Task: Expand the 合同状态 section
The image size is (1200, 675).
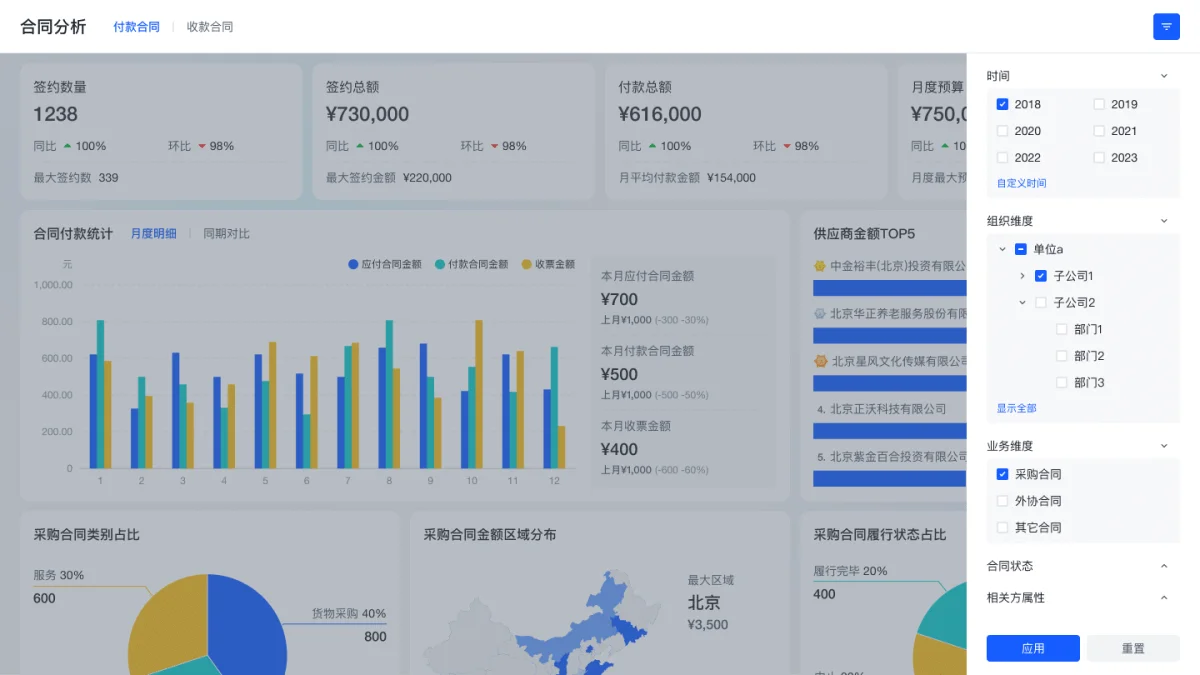Action: [1164, 566]
